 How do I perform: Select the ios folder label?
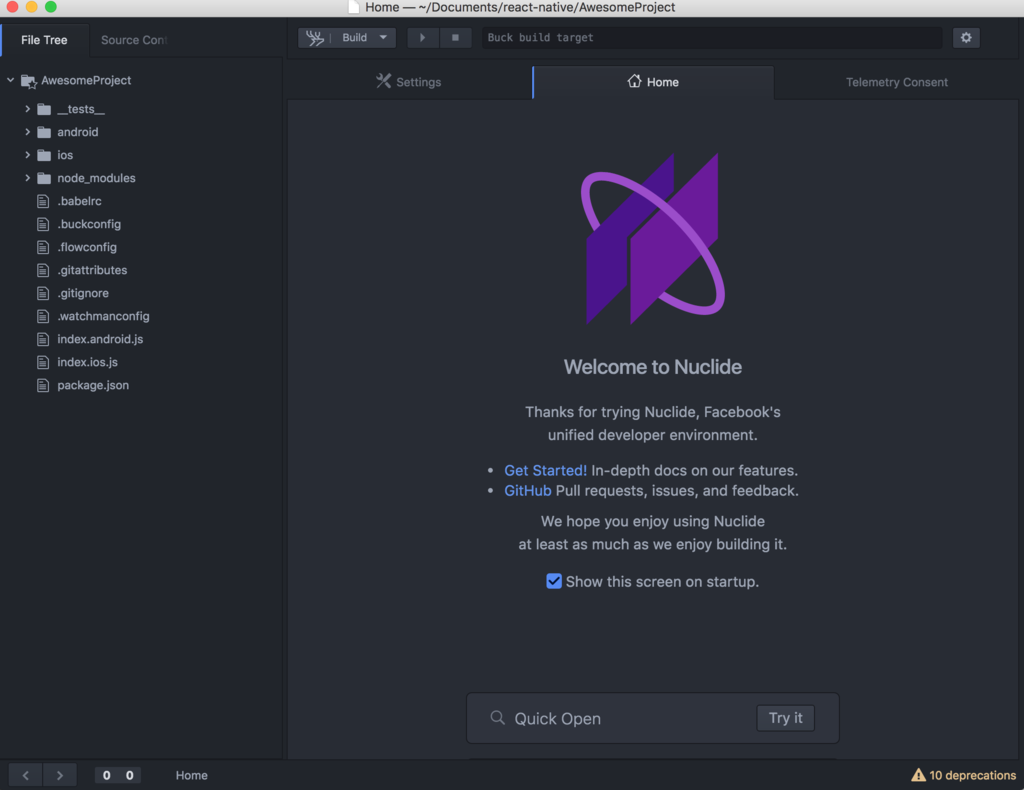point(65,155)
